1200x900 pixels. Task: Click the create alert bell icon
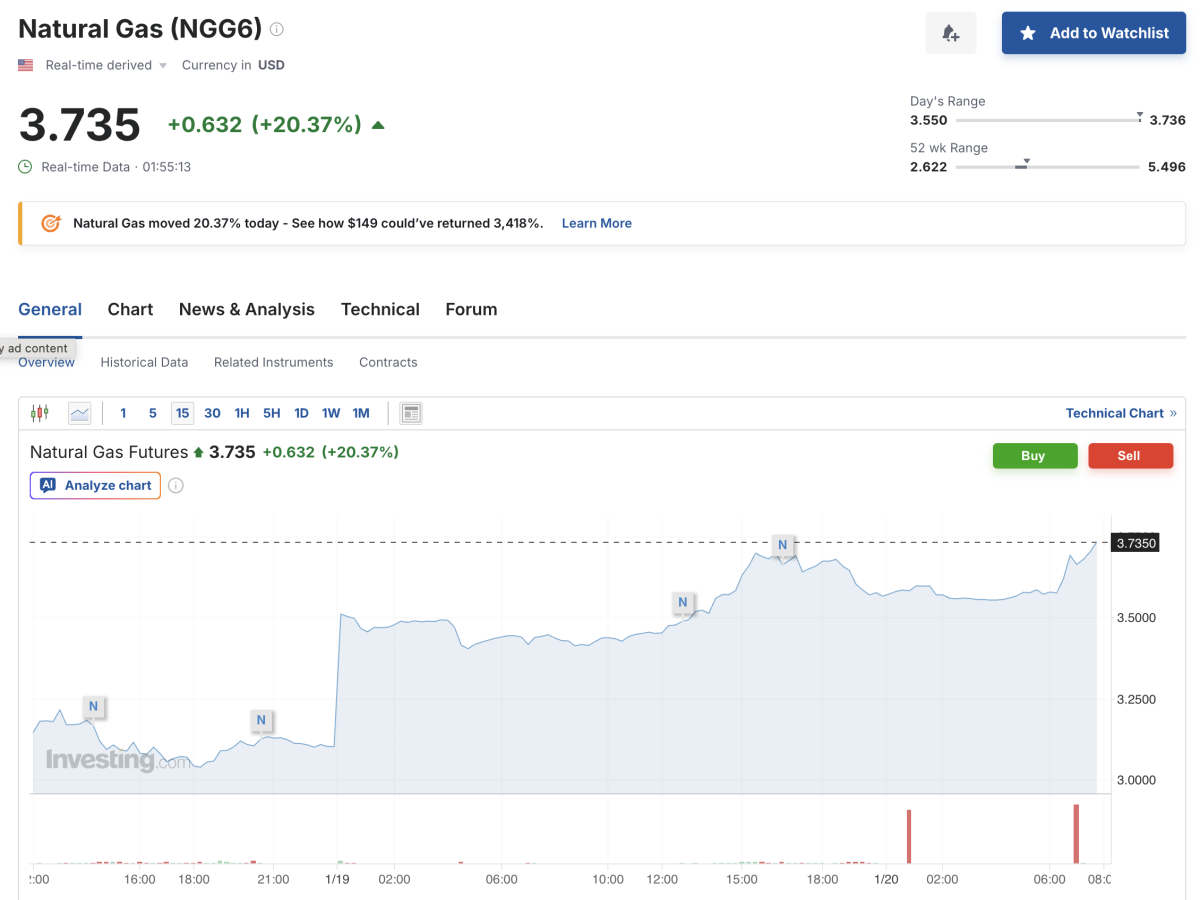(950, 33)
